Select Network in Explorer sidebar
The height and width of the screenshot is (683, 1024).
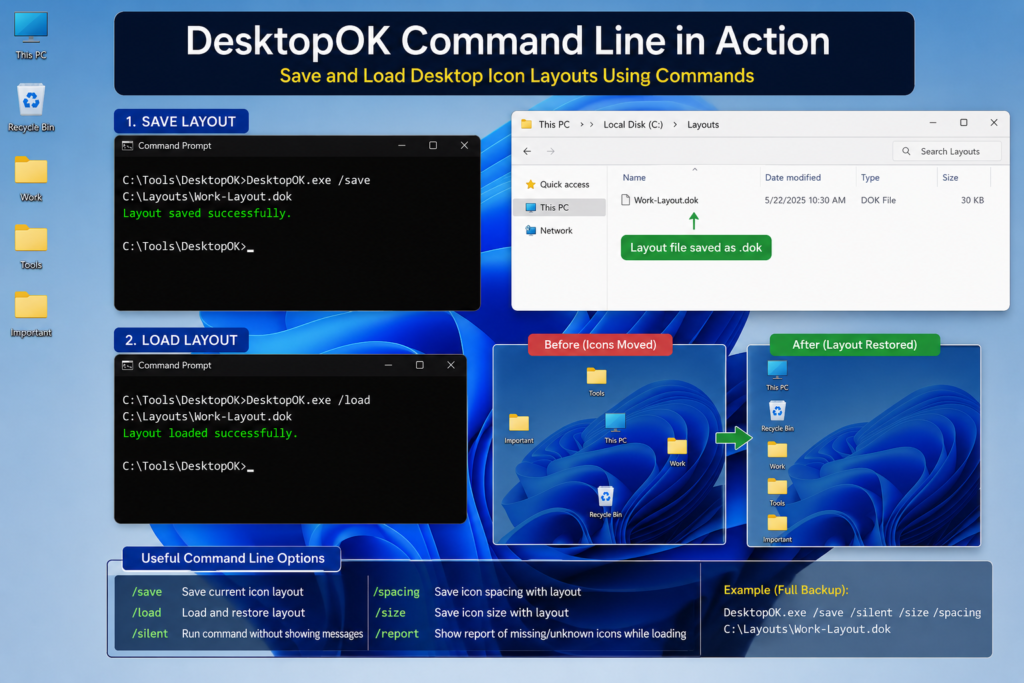(549, 230)
